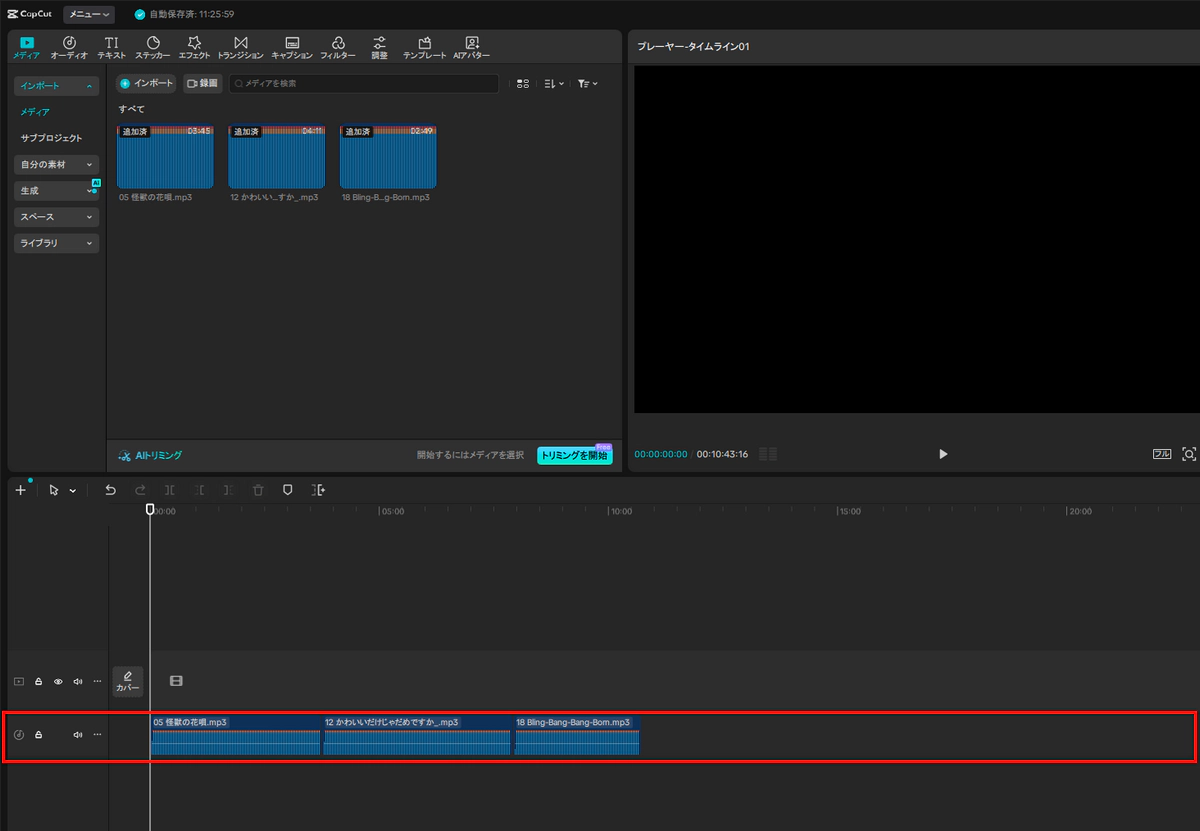Switch to the テキスト tab
Screen dimensions: 1200x831
click(111, 48)
